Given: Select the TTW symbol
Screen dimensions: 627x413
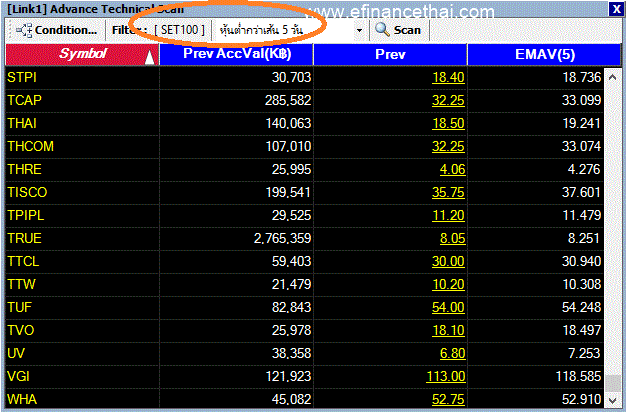Looking at the screenshot, I should click(21, 284).
